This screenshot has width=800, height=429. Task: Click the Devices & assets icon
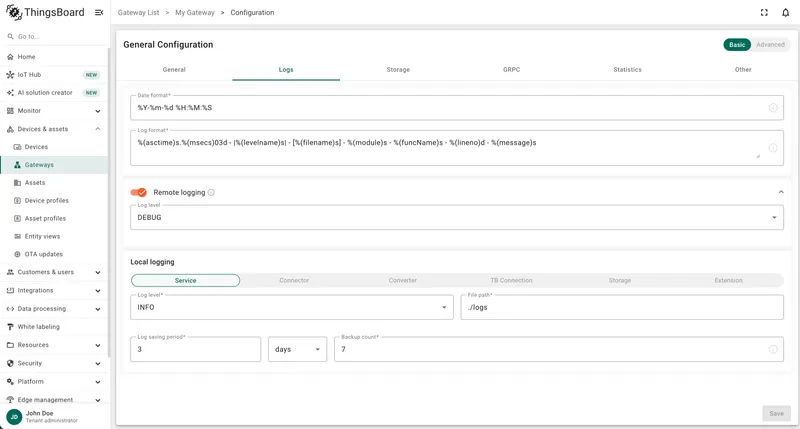(10, 129)
